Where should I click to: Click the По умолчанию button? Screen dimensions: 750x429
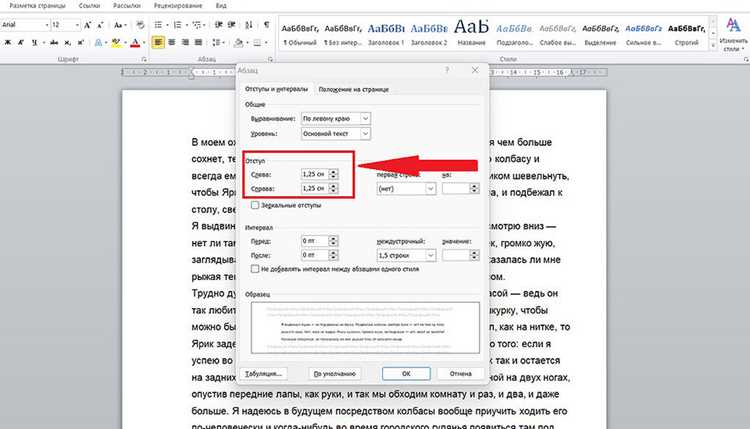[334, 374]
